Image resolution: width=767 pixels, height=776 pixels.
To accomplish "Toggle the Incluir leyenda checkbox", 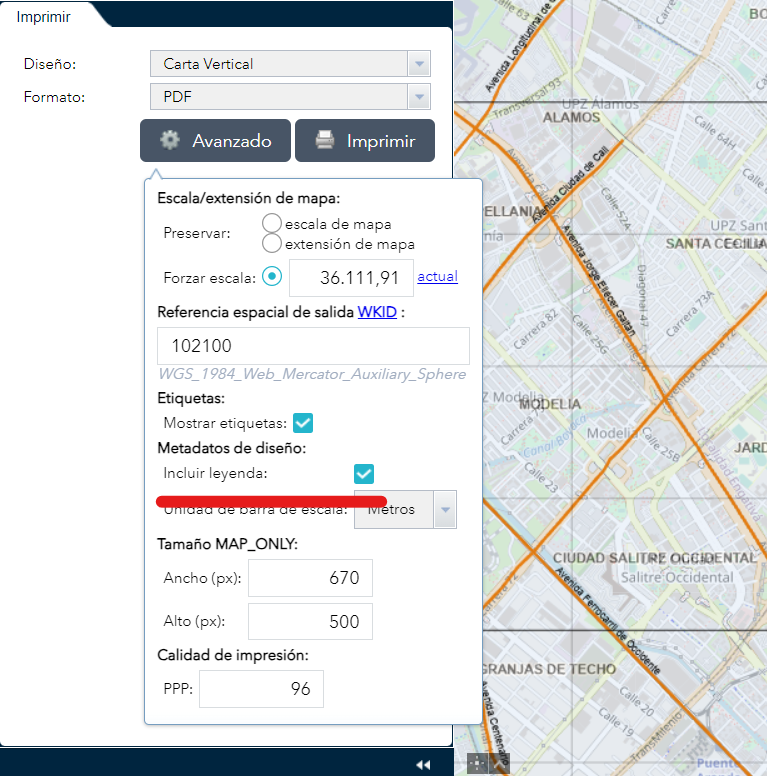I will 364,474.
